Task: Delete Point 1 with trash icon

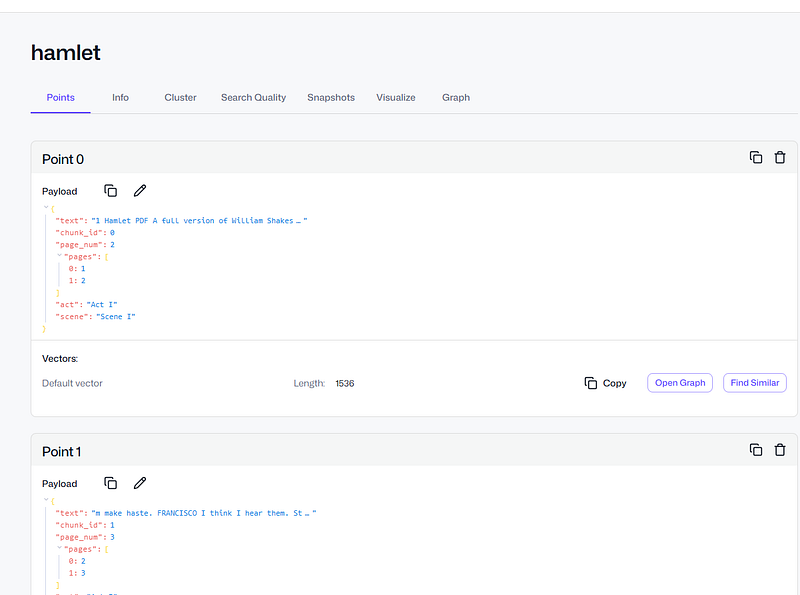Action: click(780, 450)
